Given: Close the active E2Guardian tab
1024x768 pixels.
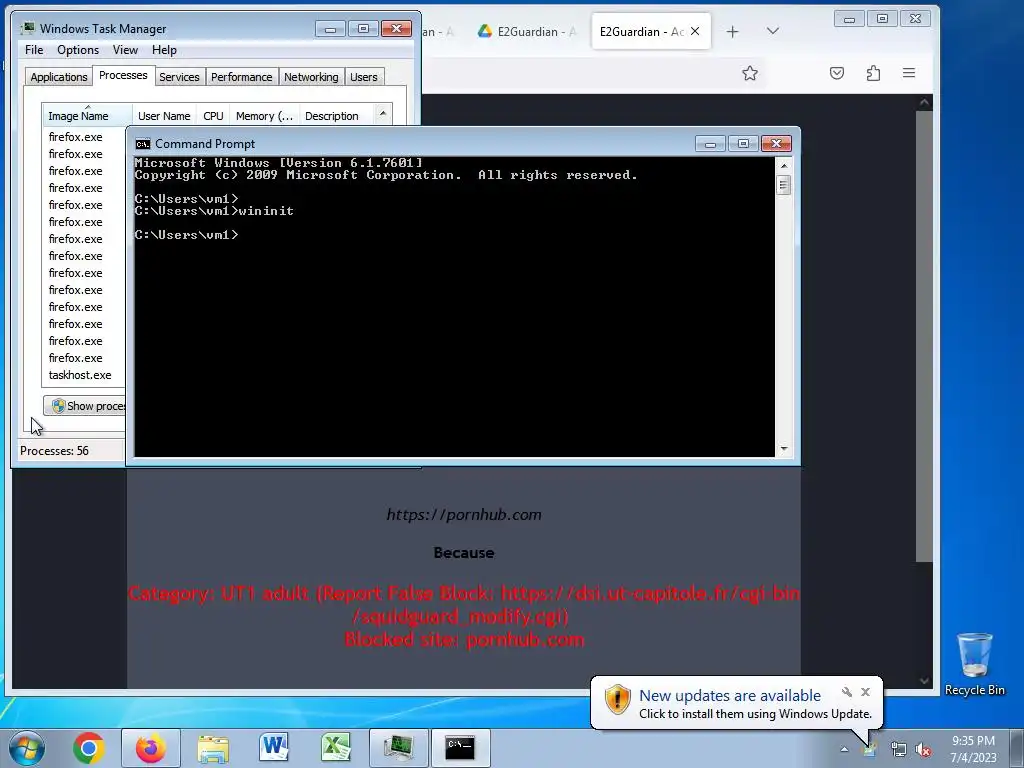Looking at the screenshot, I should click(695, 31).
